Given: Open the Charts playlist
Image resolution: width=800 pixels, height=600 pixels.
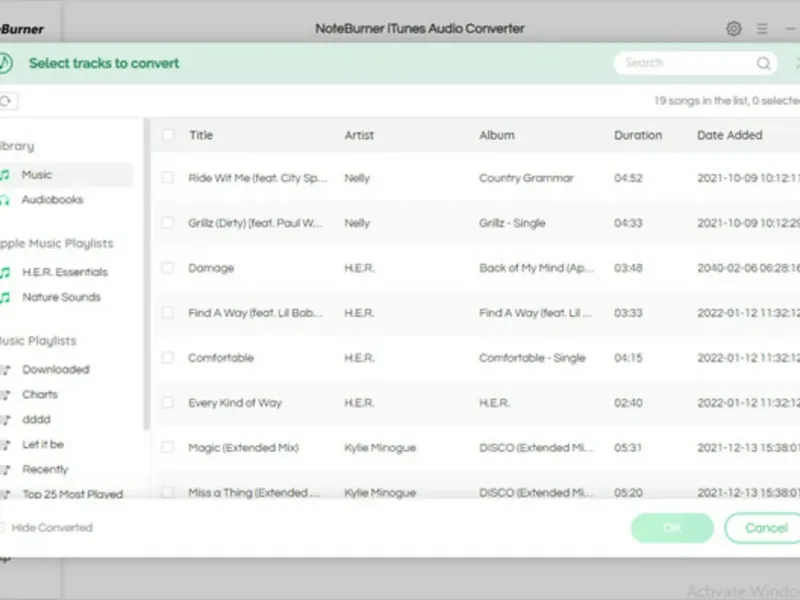Looking at the screenshot, I should 40,395.
